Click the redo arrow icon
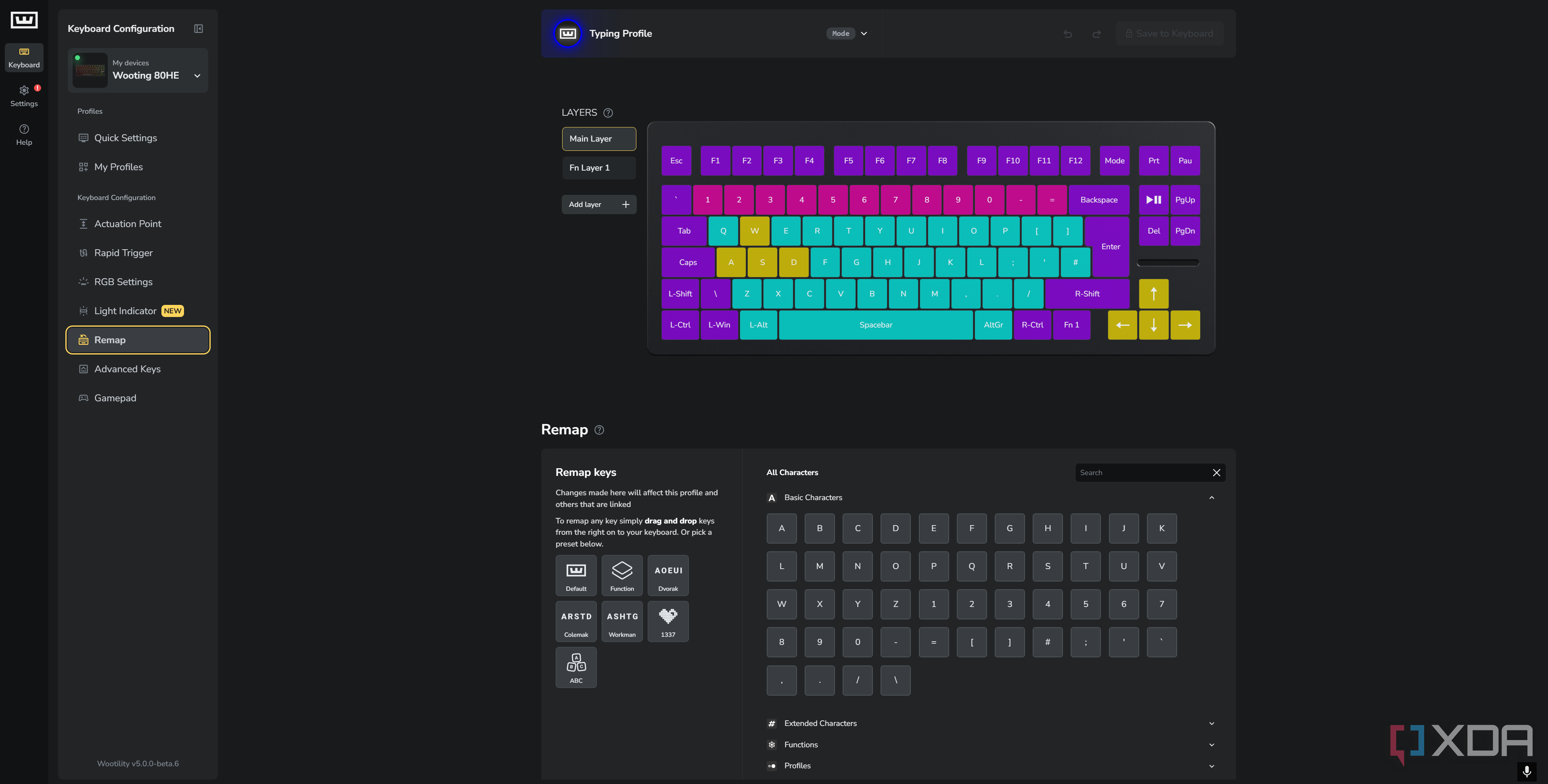The width and height of the screenshot is (1548, 784). [1097, 33]
